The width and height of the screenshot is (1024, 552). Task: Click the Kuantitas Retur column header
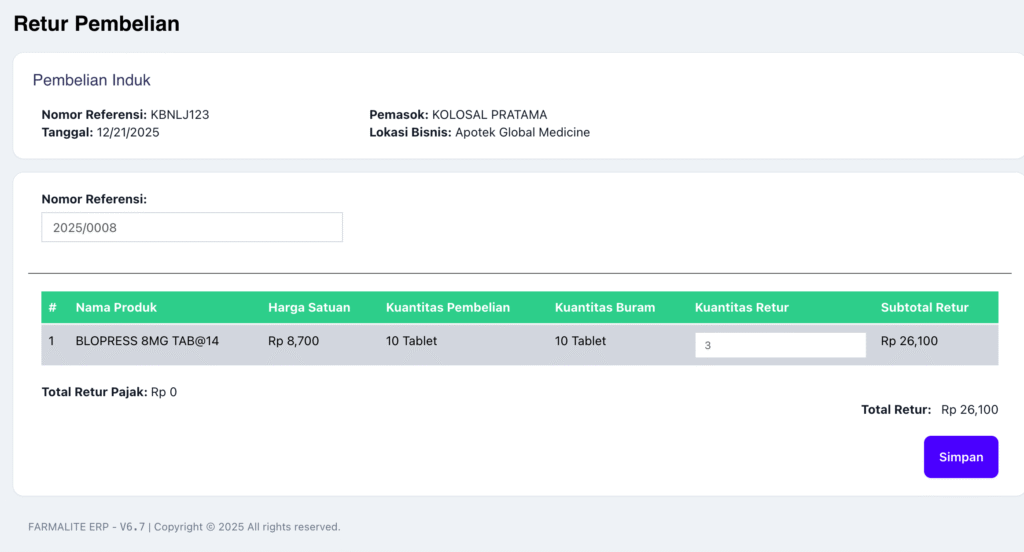click(x=742, y=307)
